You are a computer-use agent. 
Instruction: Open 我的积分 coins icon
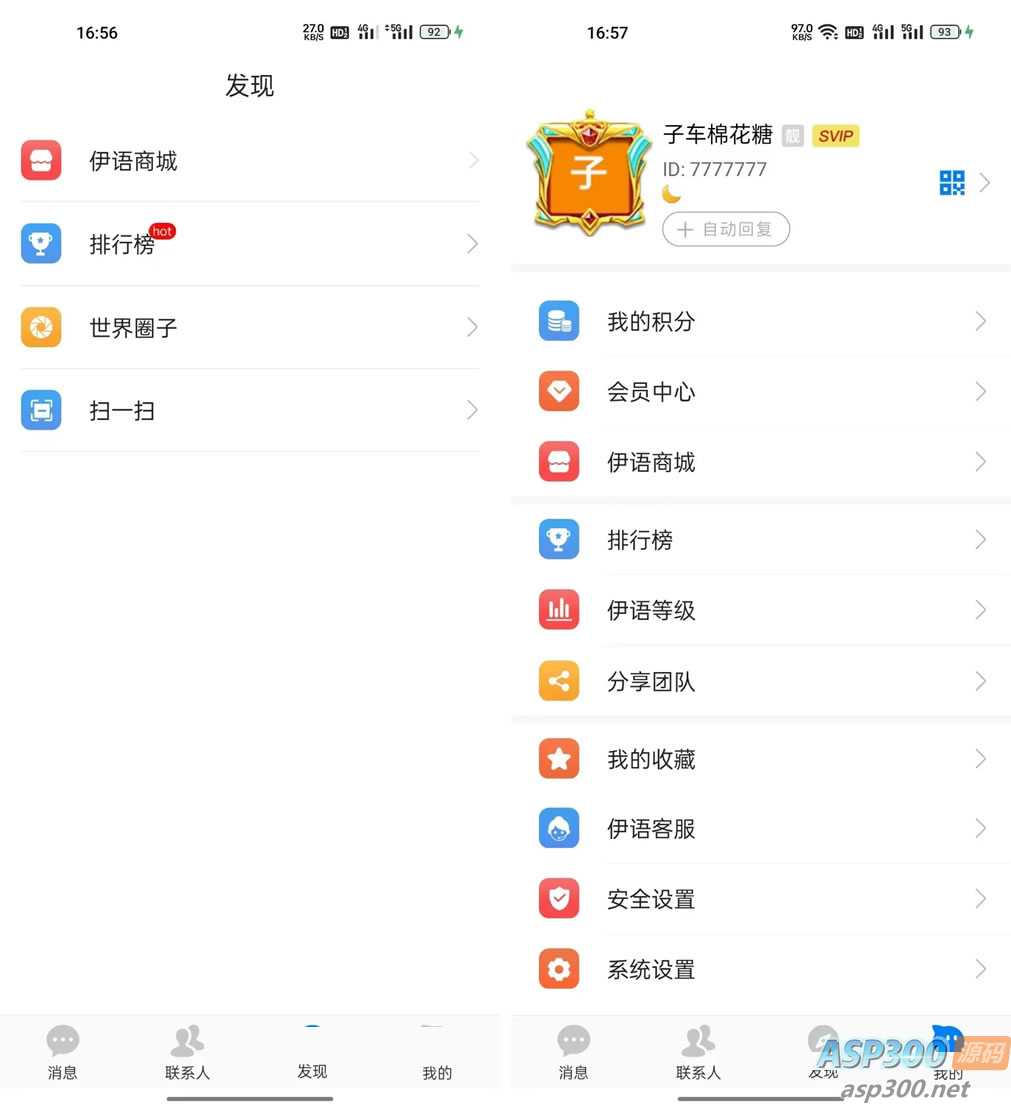pos(558,321)
